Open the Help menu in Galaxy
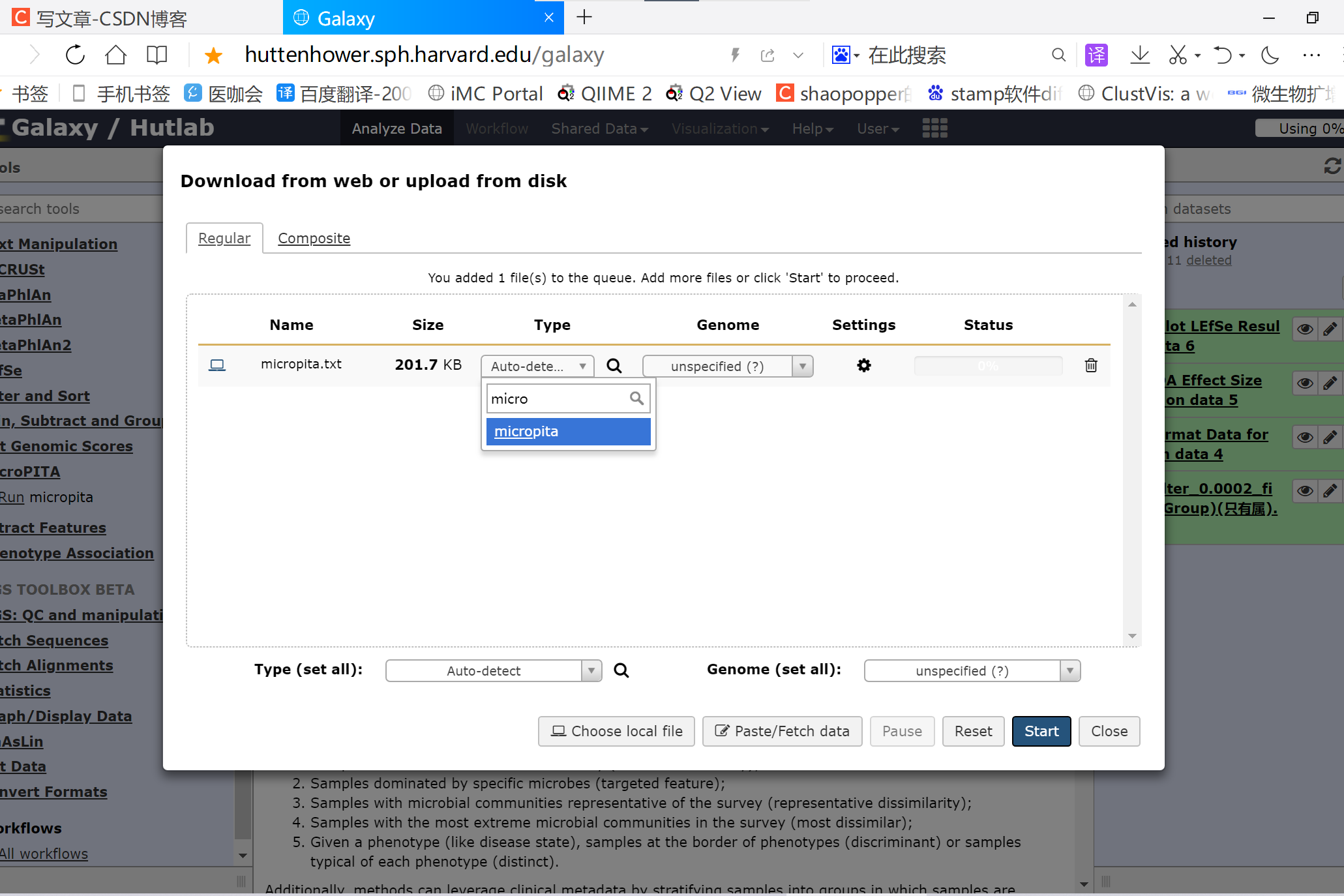This screenshot has width=1344, height=896. 811,128
